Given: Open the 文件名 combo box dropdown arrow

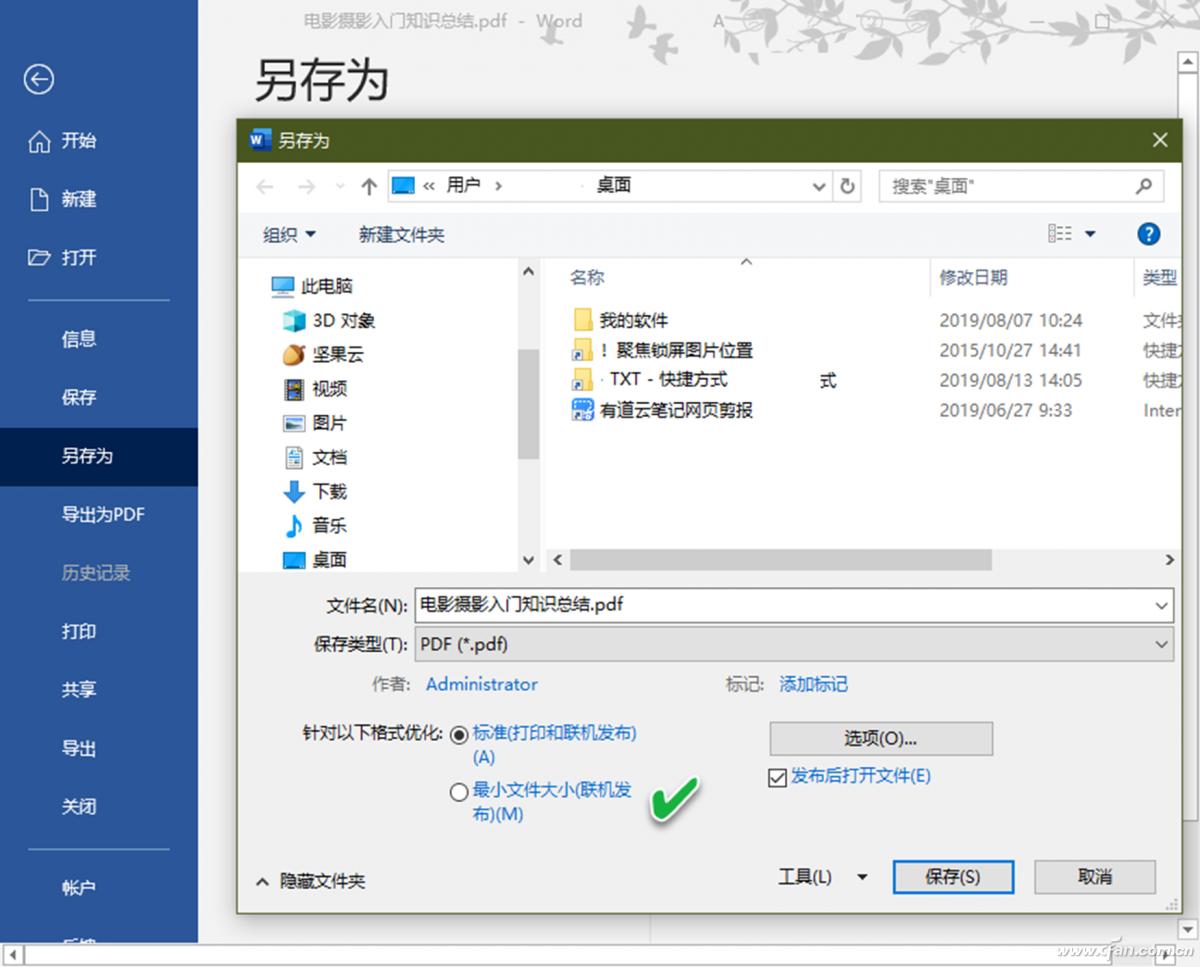Looking at the screenshot, I should coord(1161,606).
